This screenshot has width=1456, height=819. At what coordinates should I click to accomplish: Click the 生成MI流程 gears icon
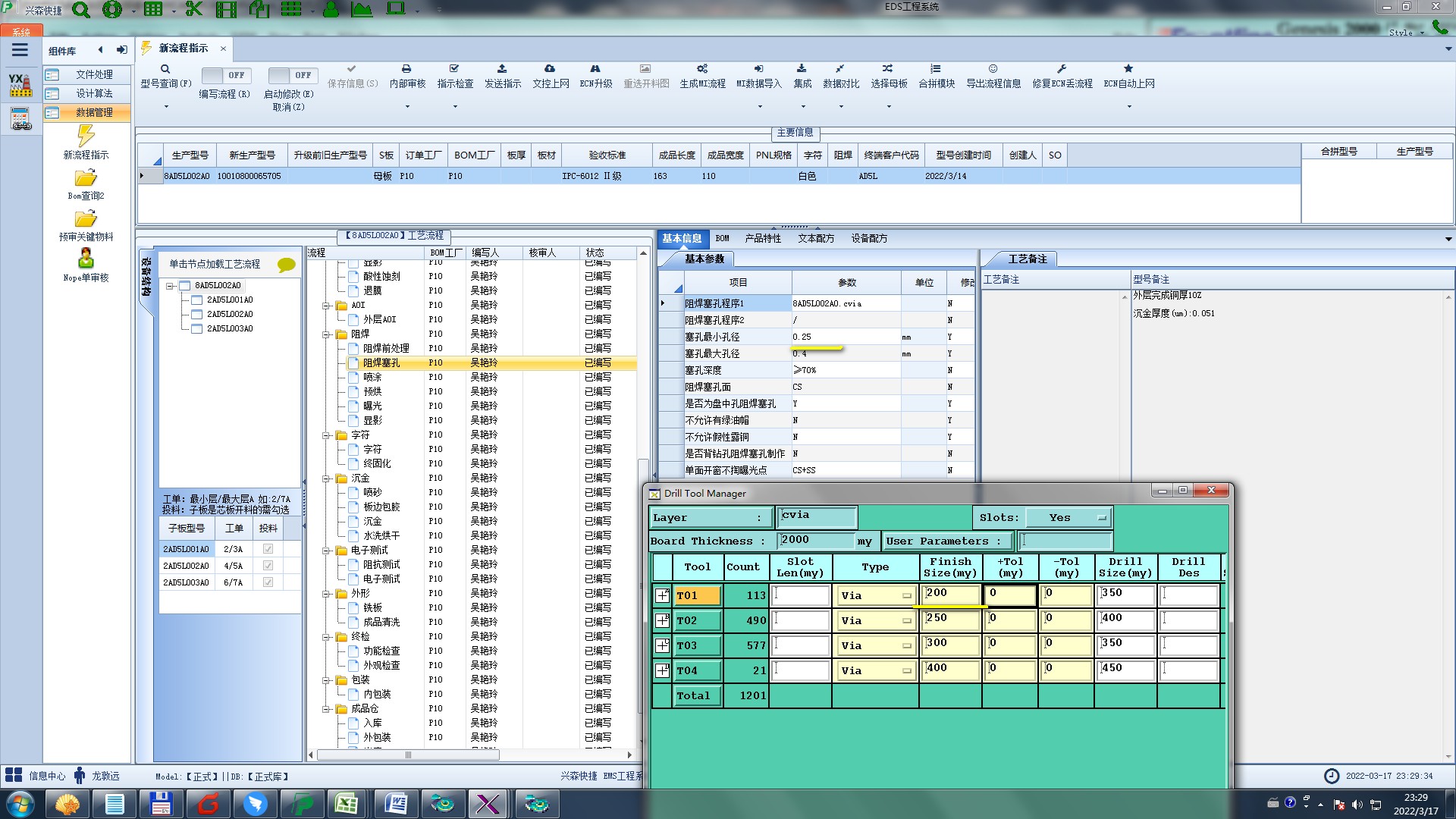coord(702,69)
